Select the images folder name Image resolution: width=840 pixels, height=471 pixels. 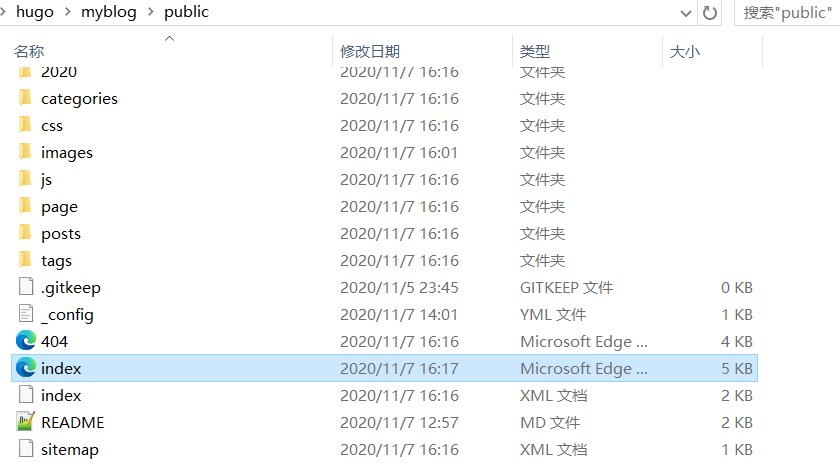pyautogui.click(x=67, y=153)
